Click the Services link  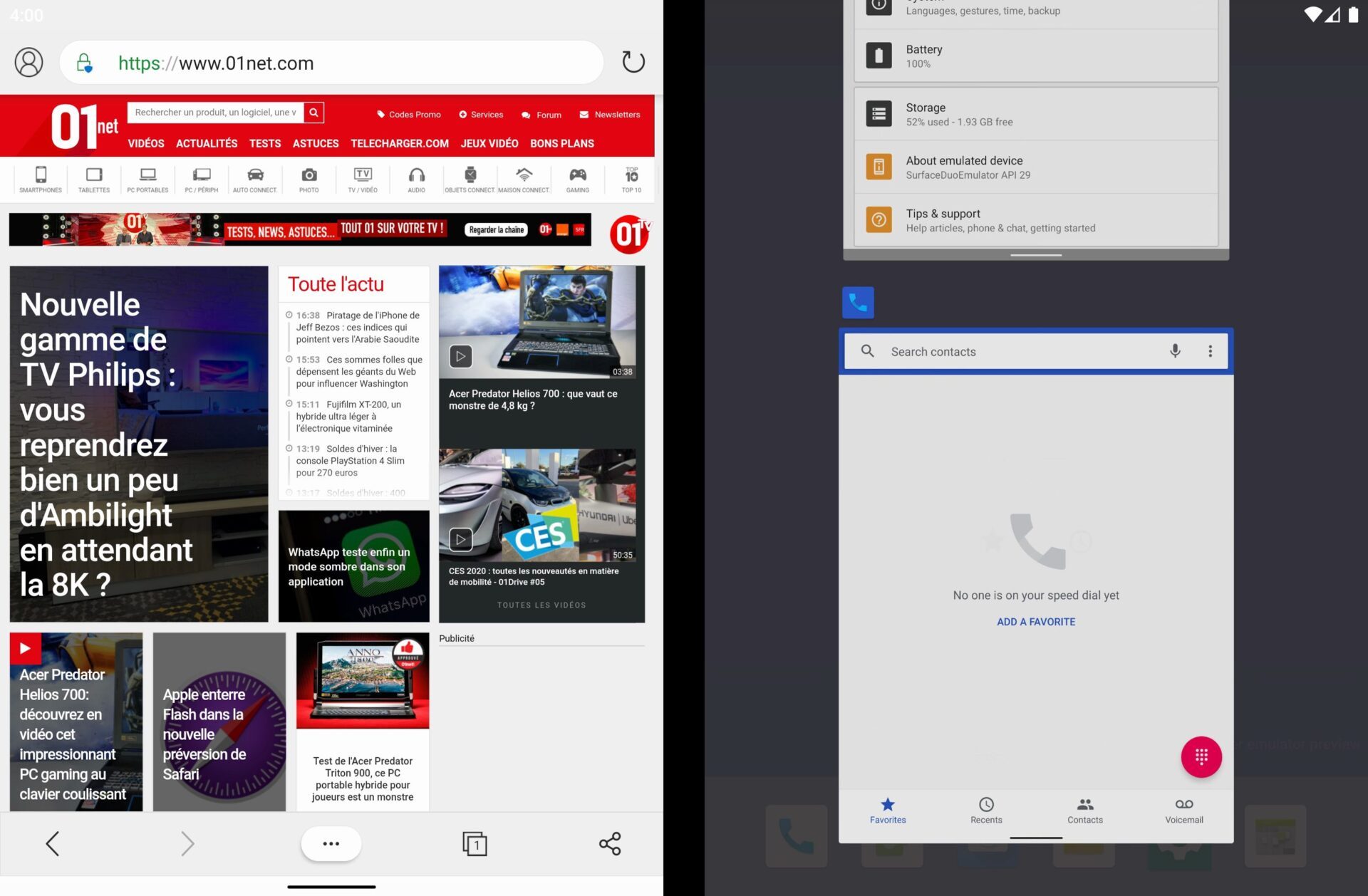point(481,115)
